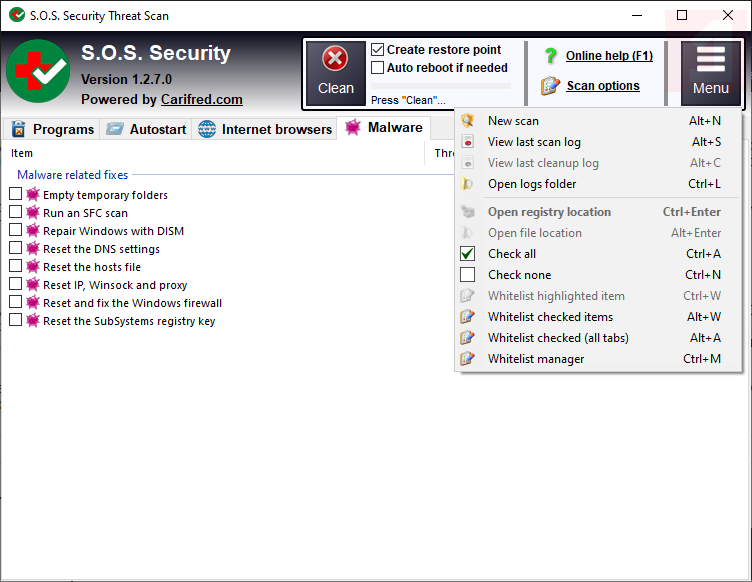The width and height of the screenshot is (752, 582).
Task: Enable Auto reboot if needed
Action: pos(377,68)
